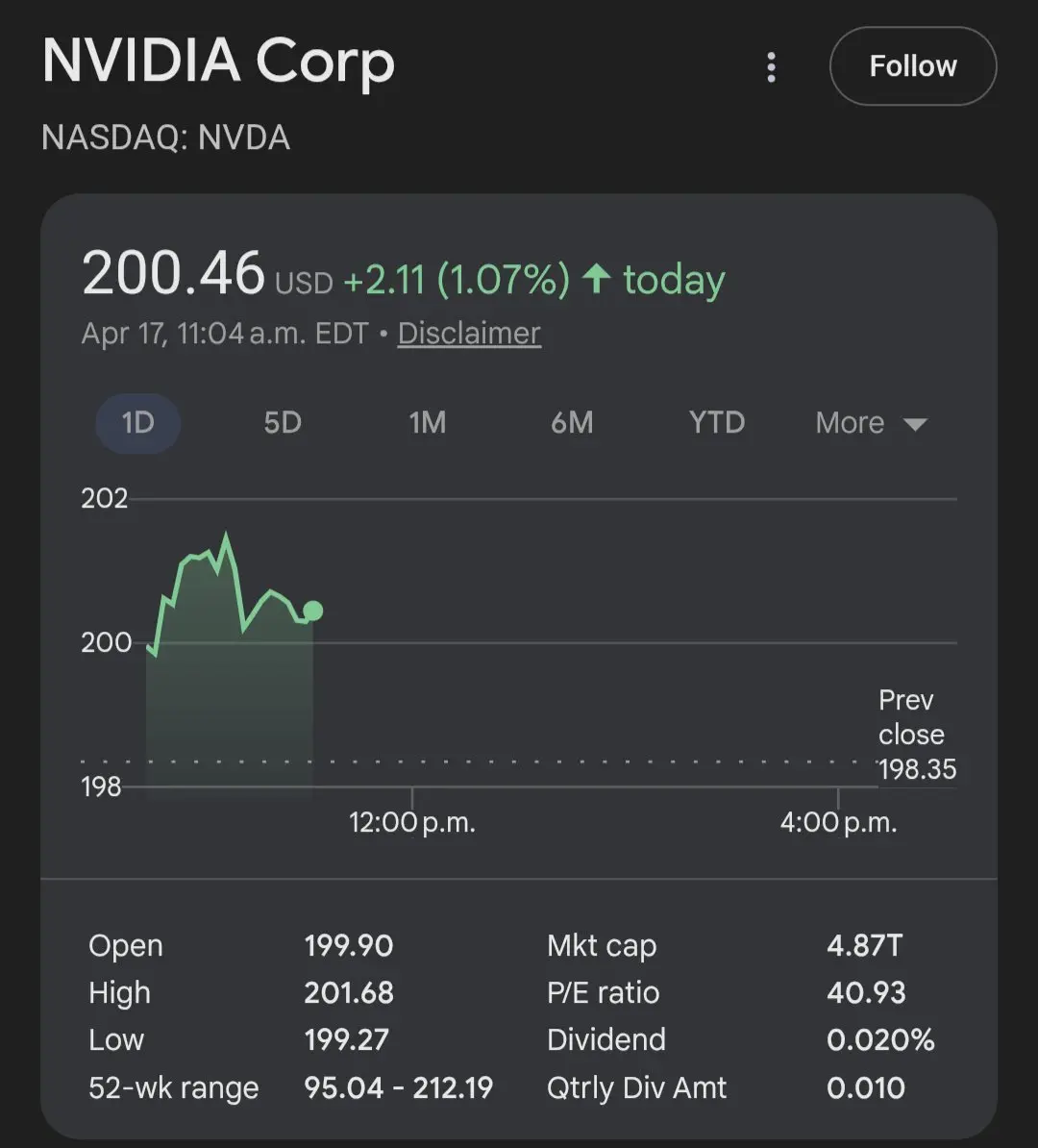Viewport: 1038px width, 1148px height.
Task: Click the 52-wk range value
Action: (x=398, y=1087)
